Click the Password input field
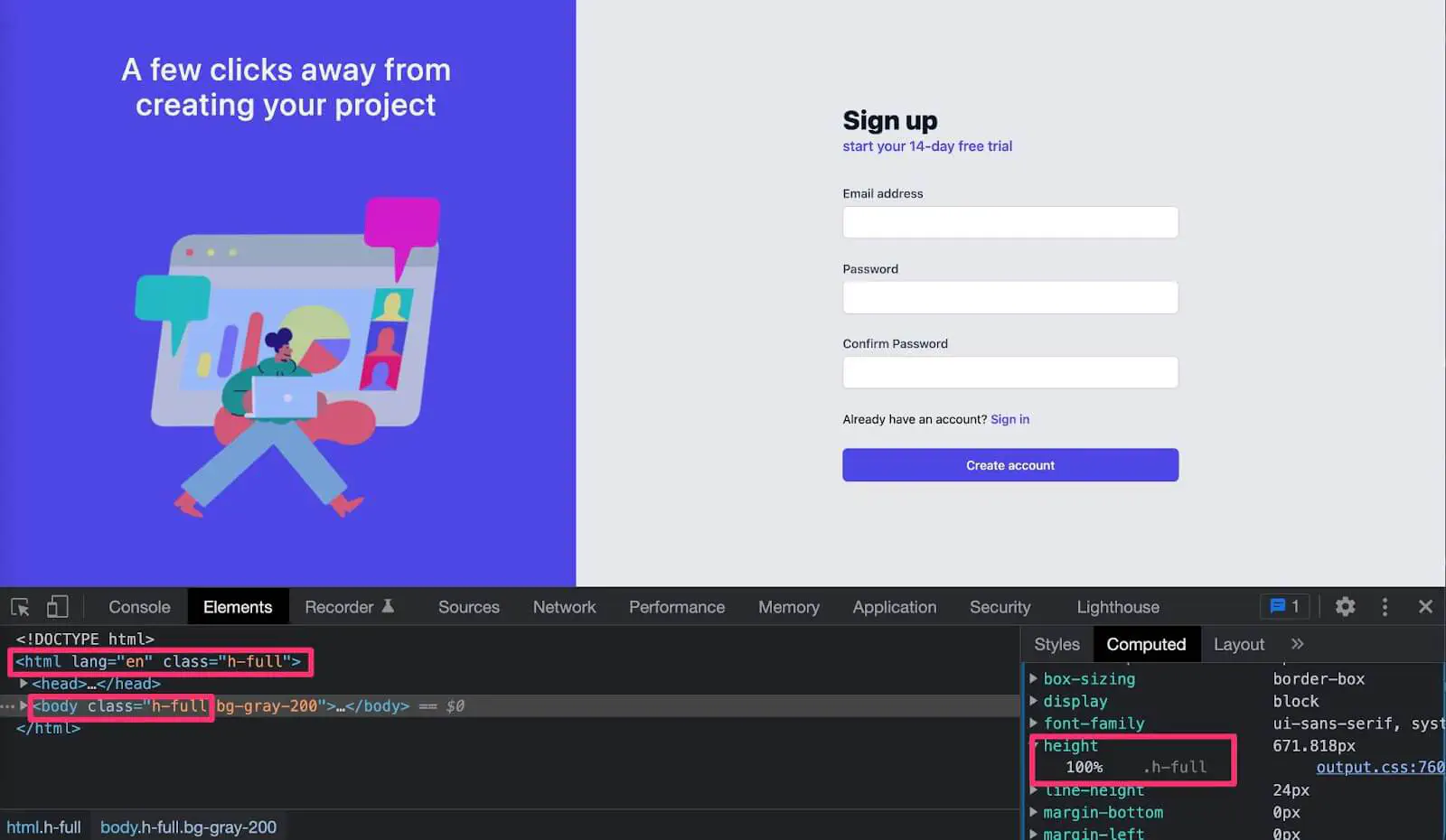The image size is (1446, 840). point(1010,297)
